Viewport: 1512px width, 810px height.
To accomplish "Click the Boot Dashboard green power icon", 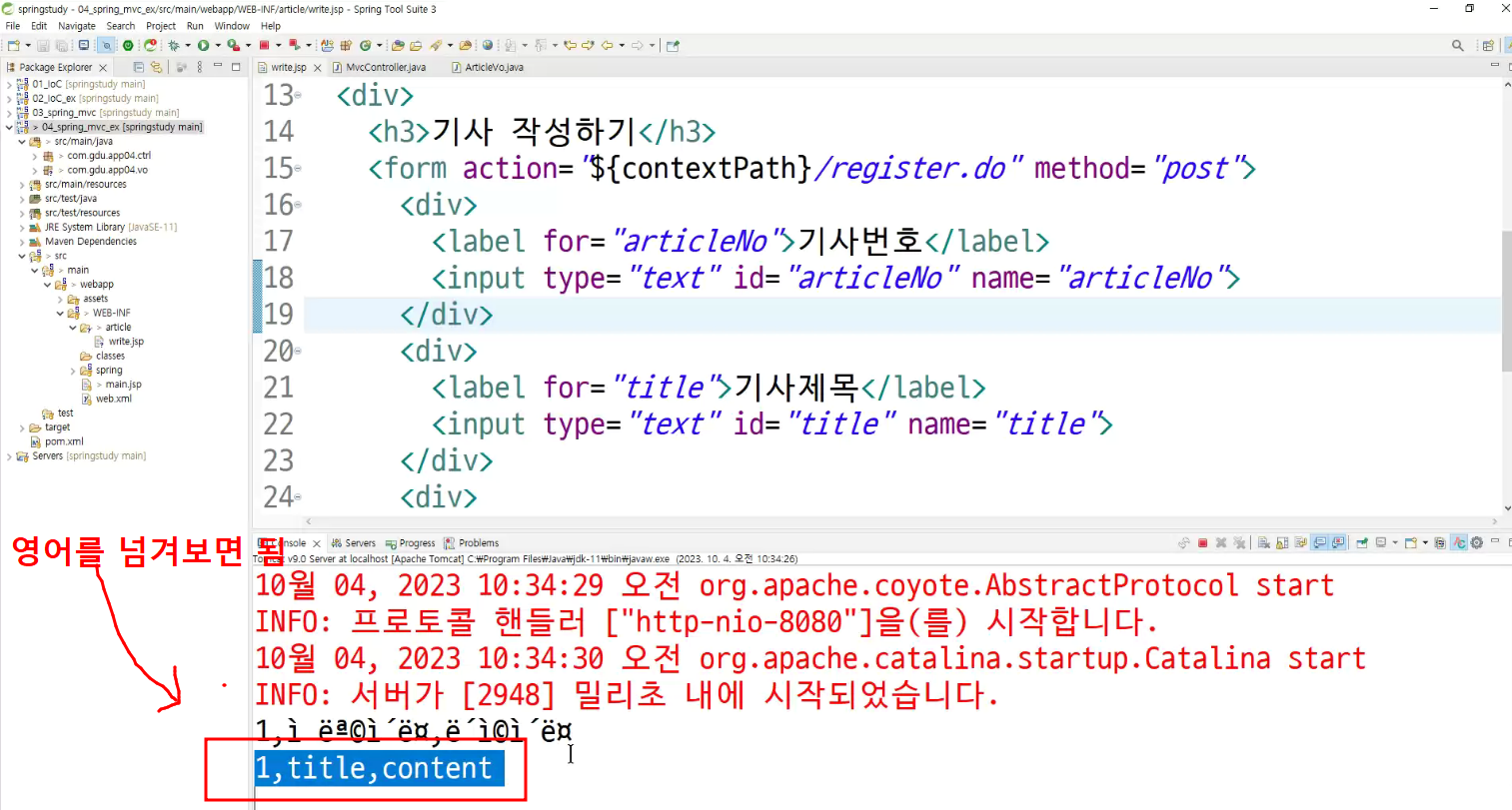I will [128, 45].
